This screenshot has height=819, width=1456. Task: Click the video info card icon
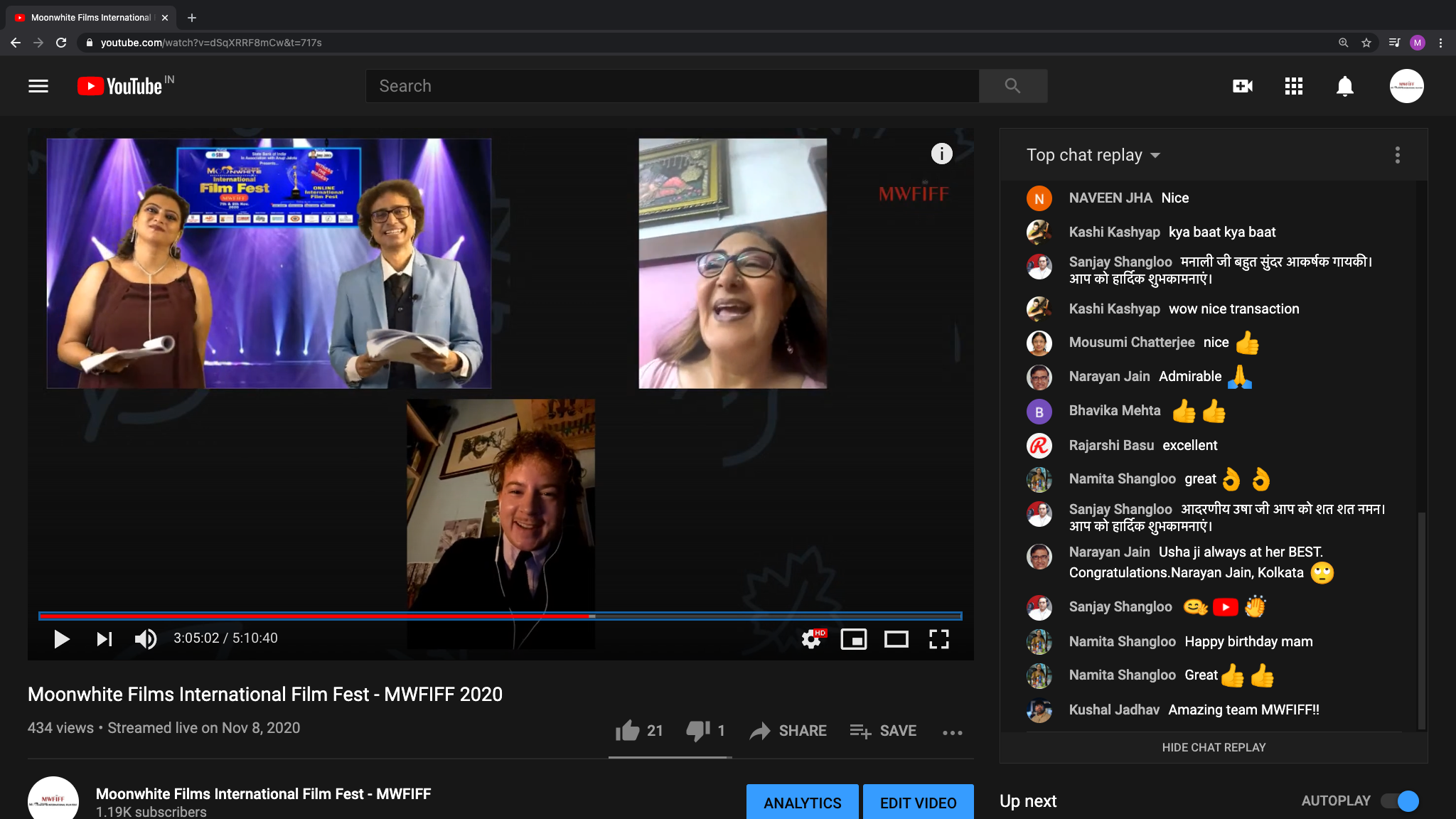coord(941,154)
